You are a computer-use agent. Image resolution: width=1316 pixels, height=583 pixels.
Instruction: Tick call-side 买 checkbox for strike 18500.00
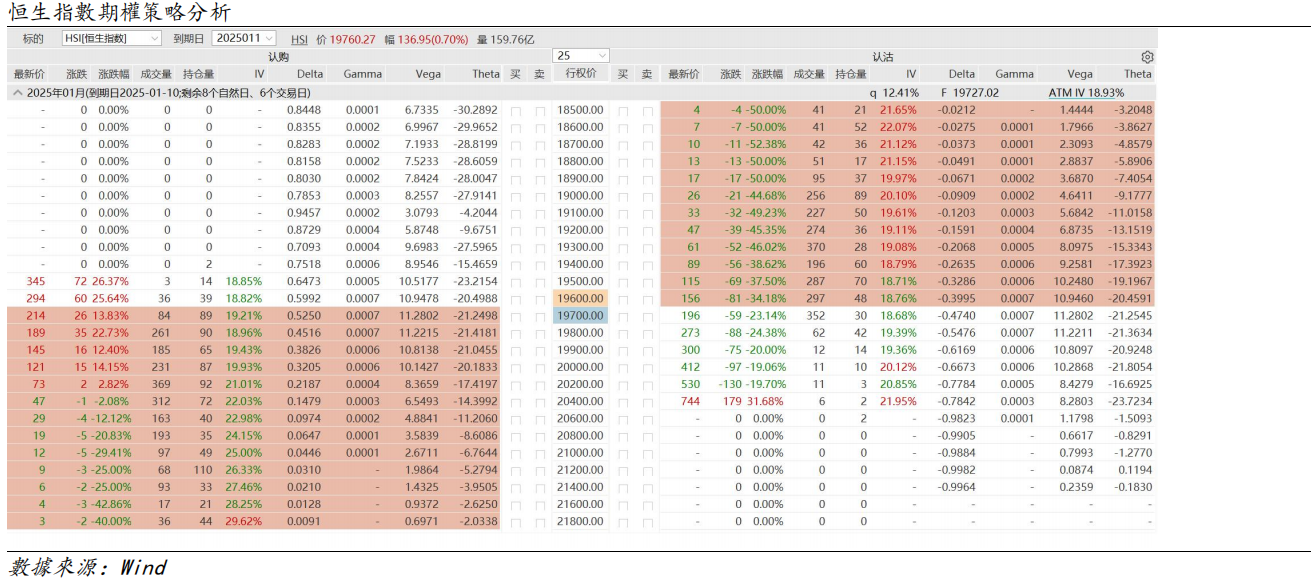coord(516,110)
